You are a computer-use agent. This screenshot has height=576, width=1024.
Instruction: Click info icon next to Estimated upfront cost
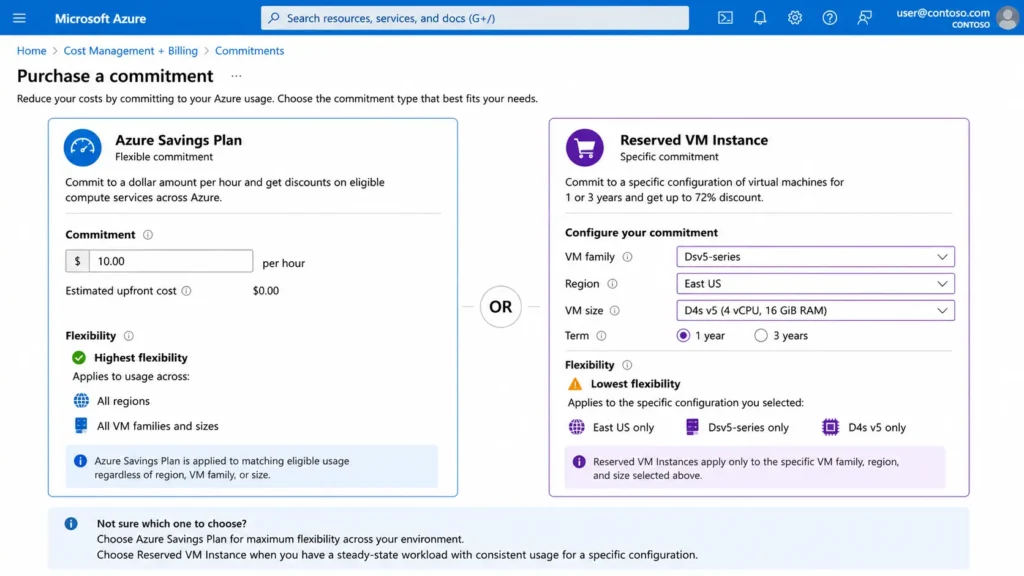[x=186, y=291]
